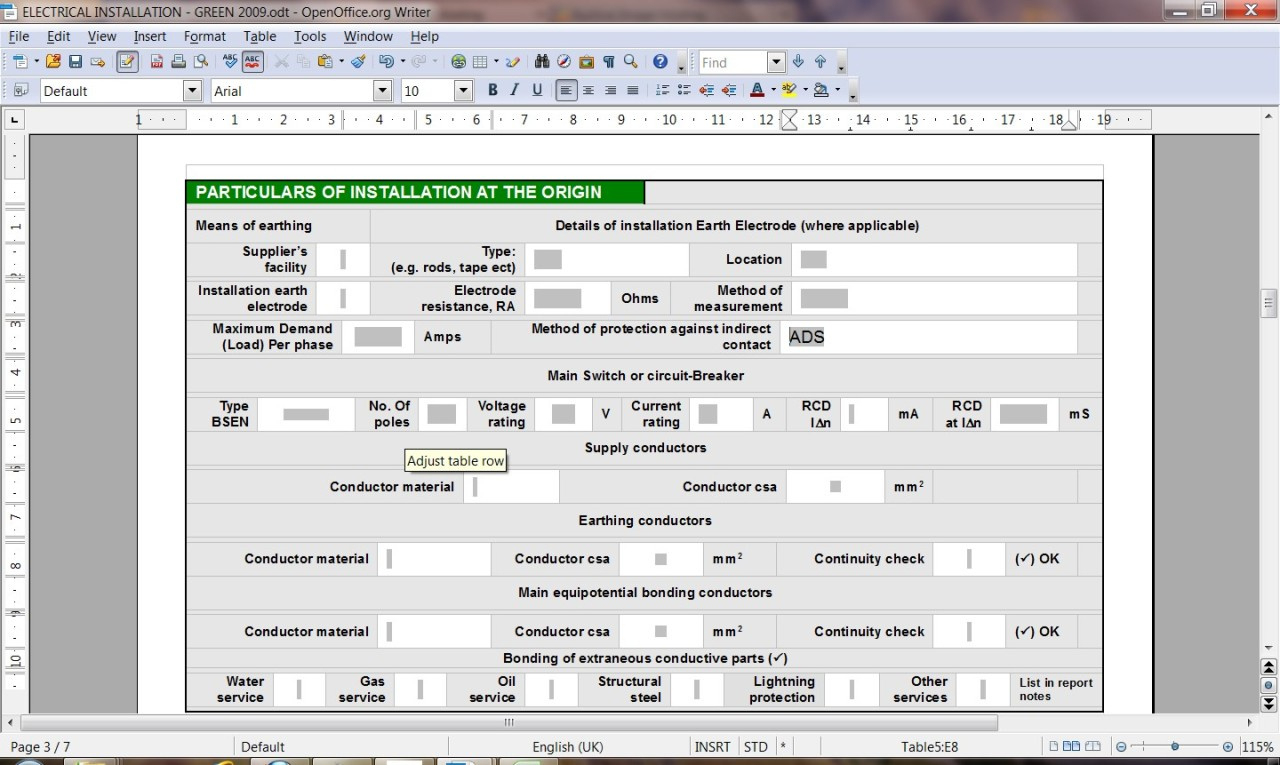Open the Insert menu
The height and width of the screenshot is (765, 1280).
pyautogui.click(x=150, y=36)
